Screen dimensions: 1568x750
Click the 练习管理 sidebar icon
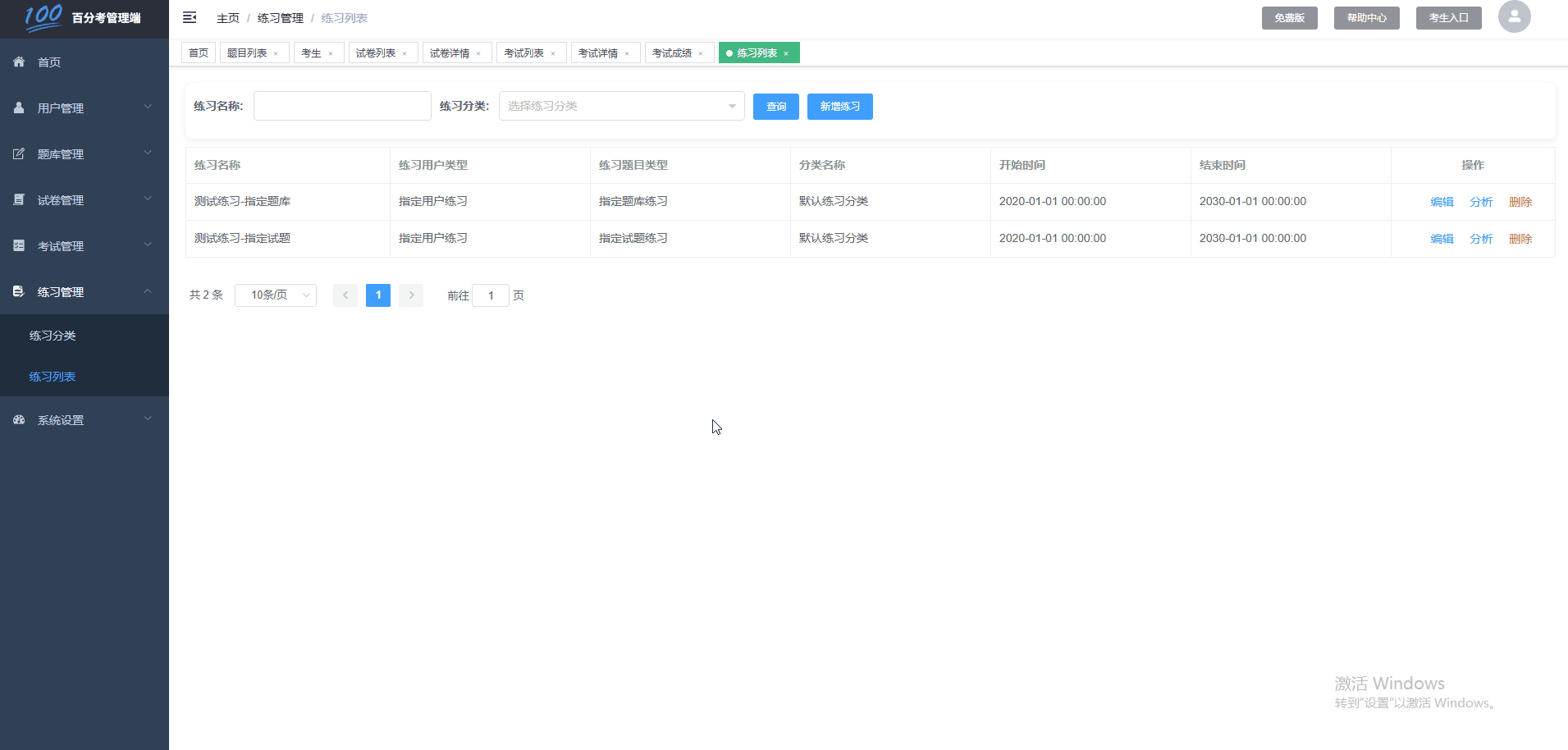point(18,291)
